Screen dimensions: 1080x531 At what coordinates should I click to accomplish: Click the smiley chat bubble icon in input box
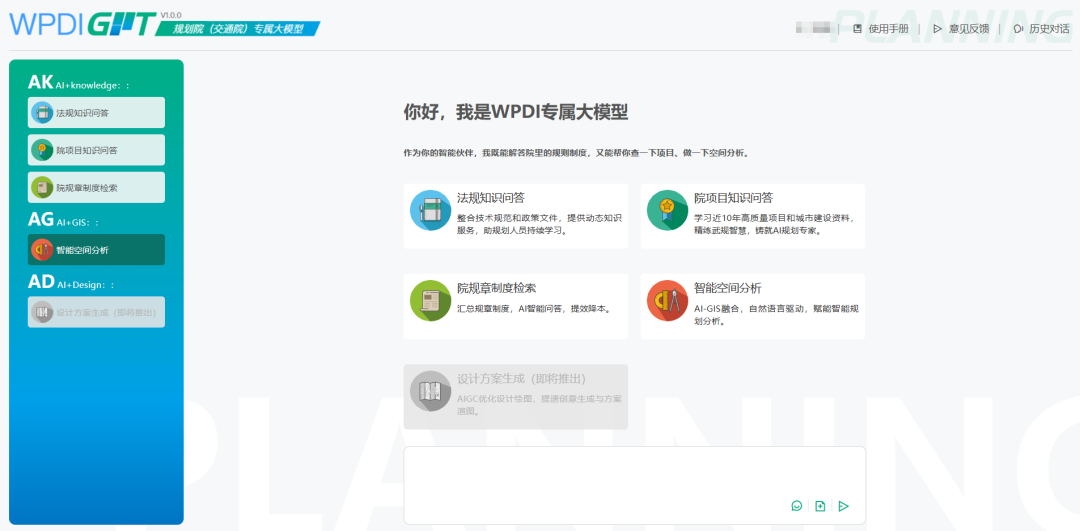(797, 506)
